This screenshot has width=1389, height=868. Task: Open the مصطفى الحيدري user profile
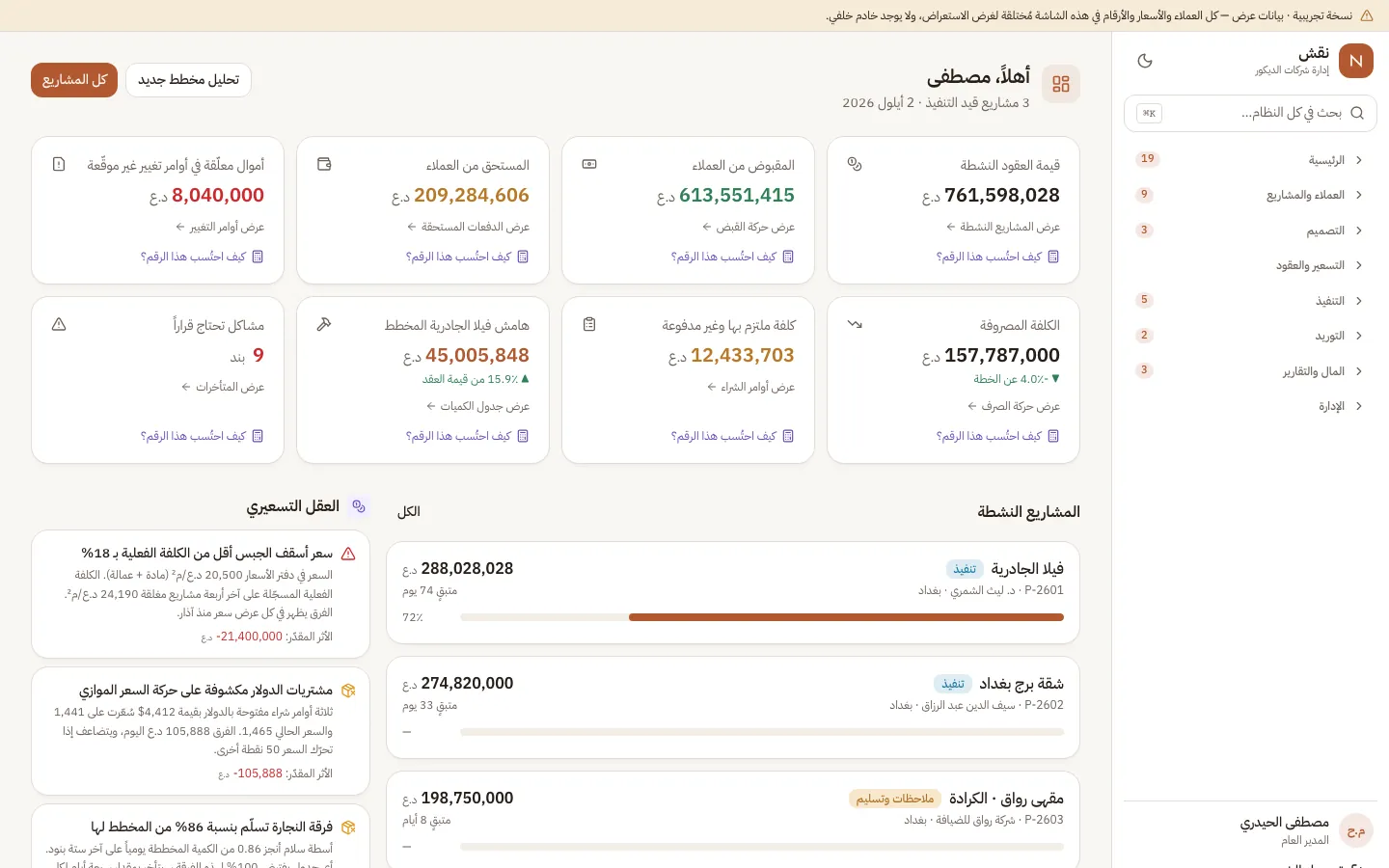[1250, 830]
